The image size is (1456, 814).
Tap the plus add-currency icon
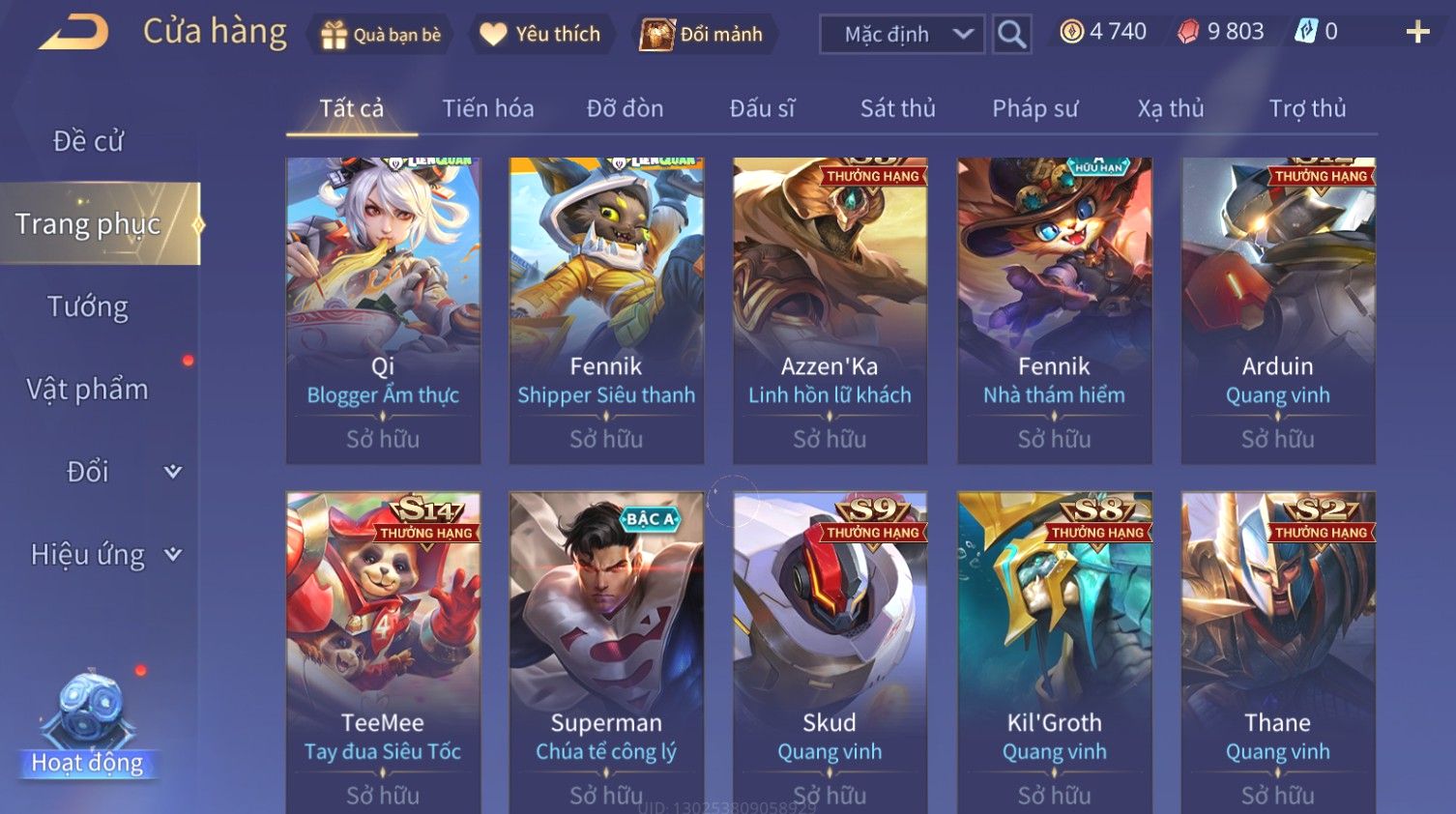coord(1417,32)
